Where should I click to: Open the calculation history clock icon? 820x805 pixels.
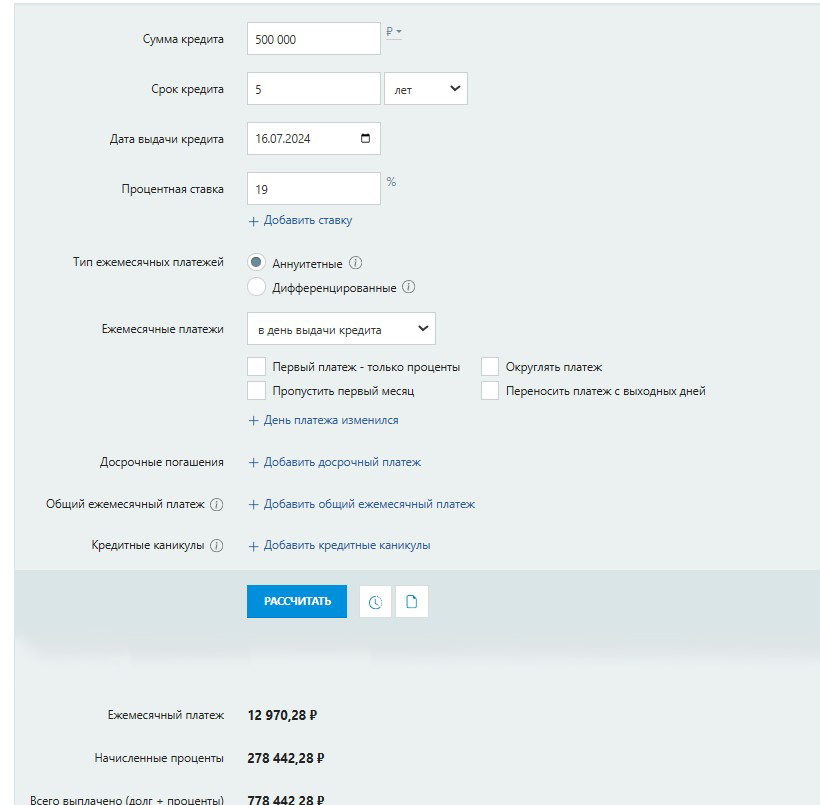[375, 602]
